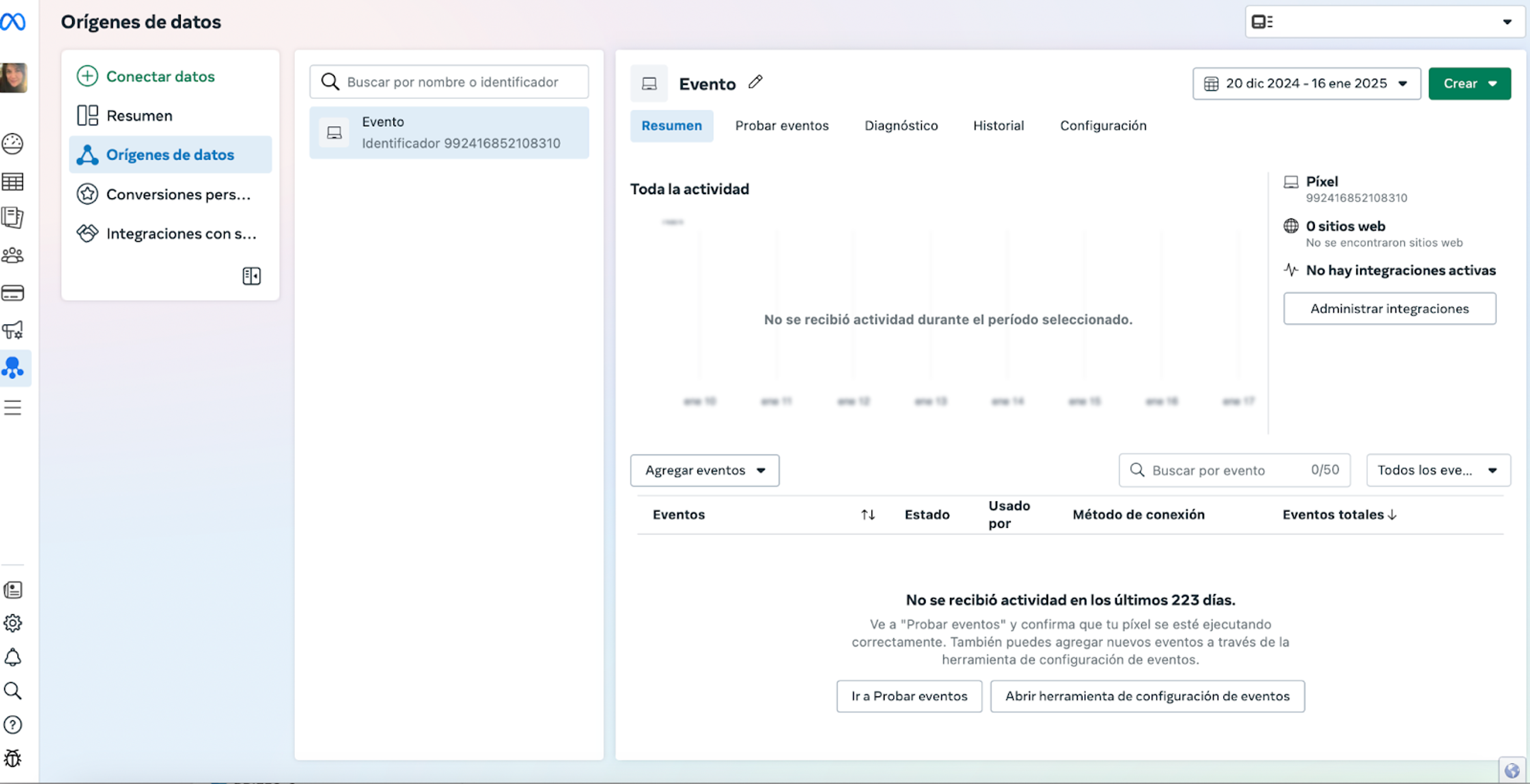This screenshot has height=784, width=1530.
Task: Open the settings gear icon
Action: pyautogui.click(x=12, y=623)
